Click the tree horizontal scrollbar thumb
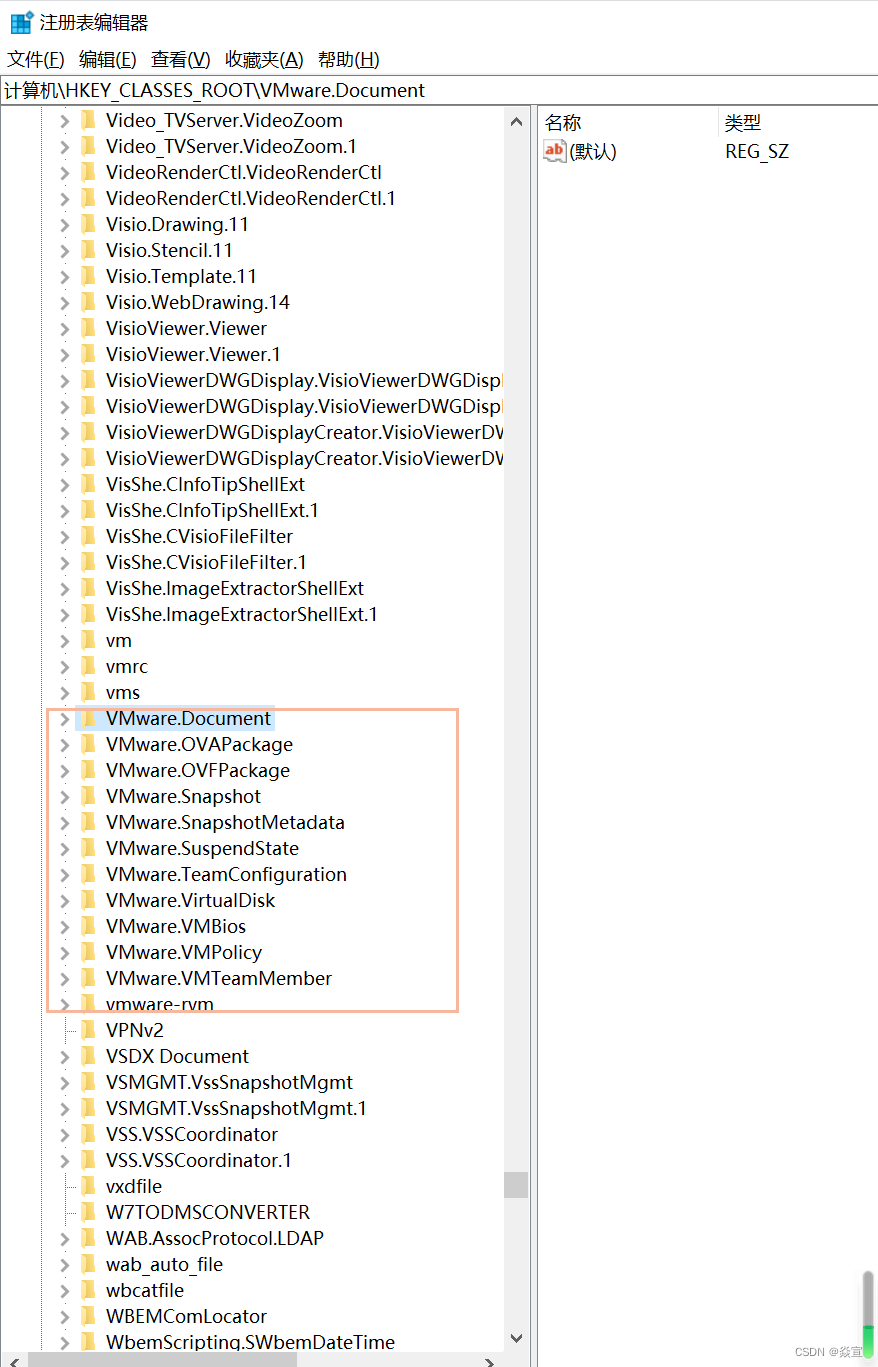This screenshot has height=1367, width=878. click(x=162, y=1361)
